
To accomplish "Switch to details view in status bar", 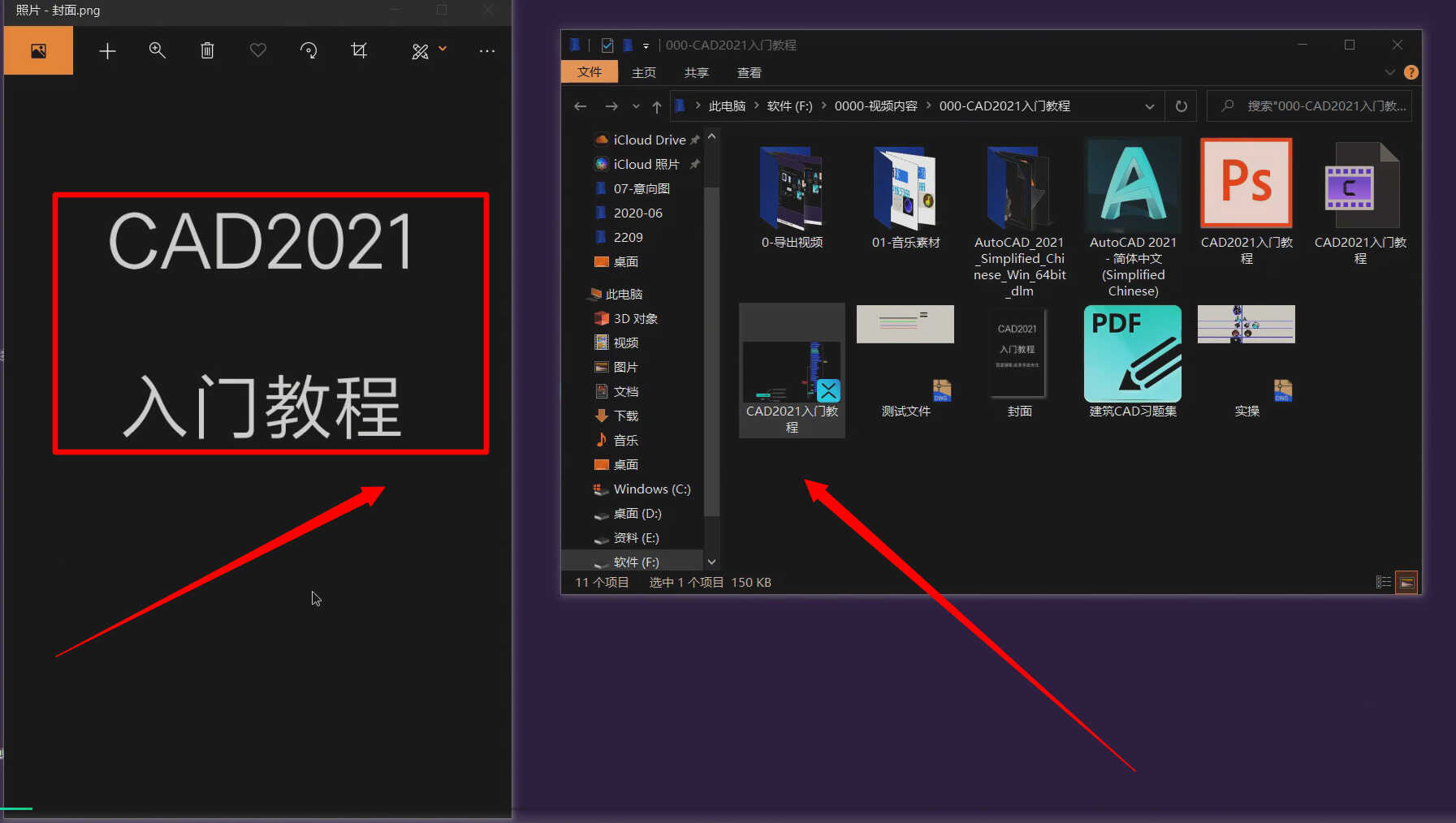I will click(1384, 582).
